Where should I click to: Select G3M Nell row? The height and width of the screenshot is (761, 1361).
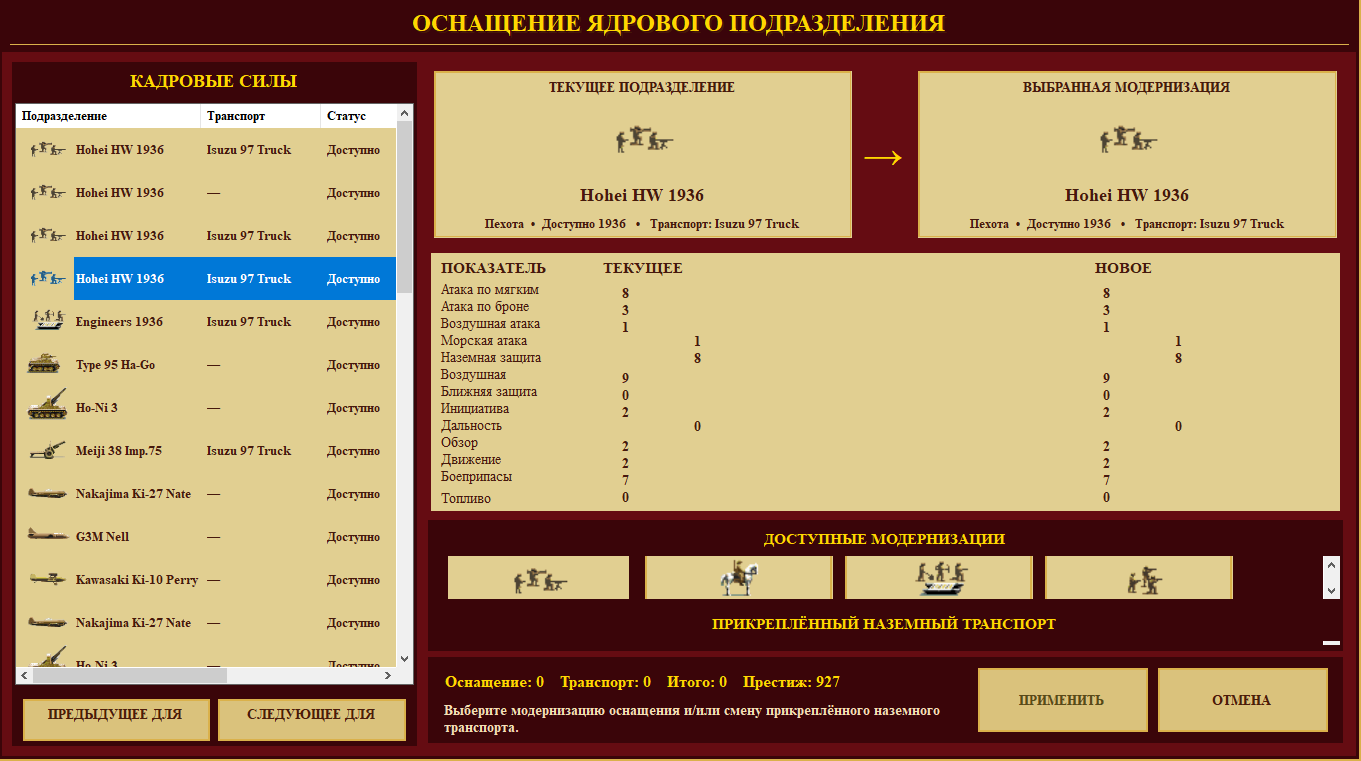pyautogui.click(x=207, y=536)
